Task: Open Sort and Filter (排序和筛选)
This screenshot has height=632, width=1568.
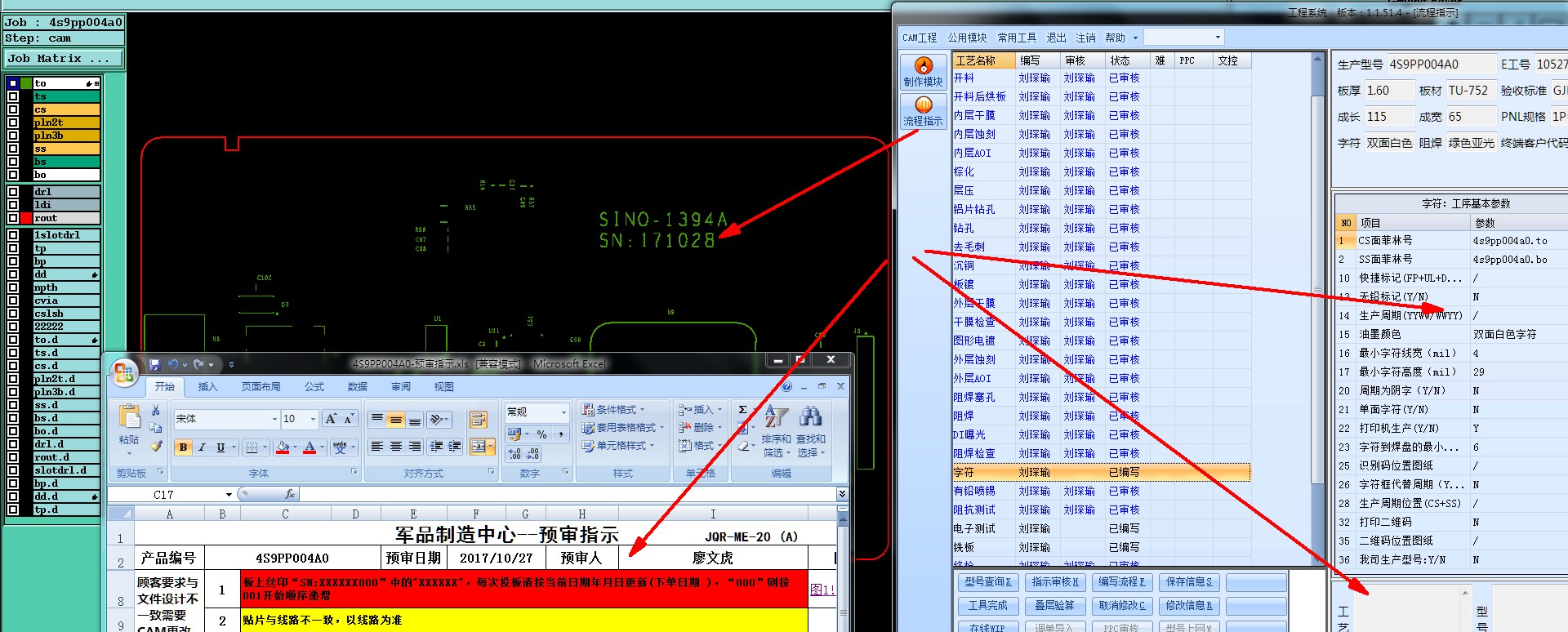Action: coord(776,430)
